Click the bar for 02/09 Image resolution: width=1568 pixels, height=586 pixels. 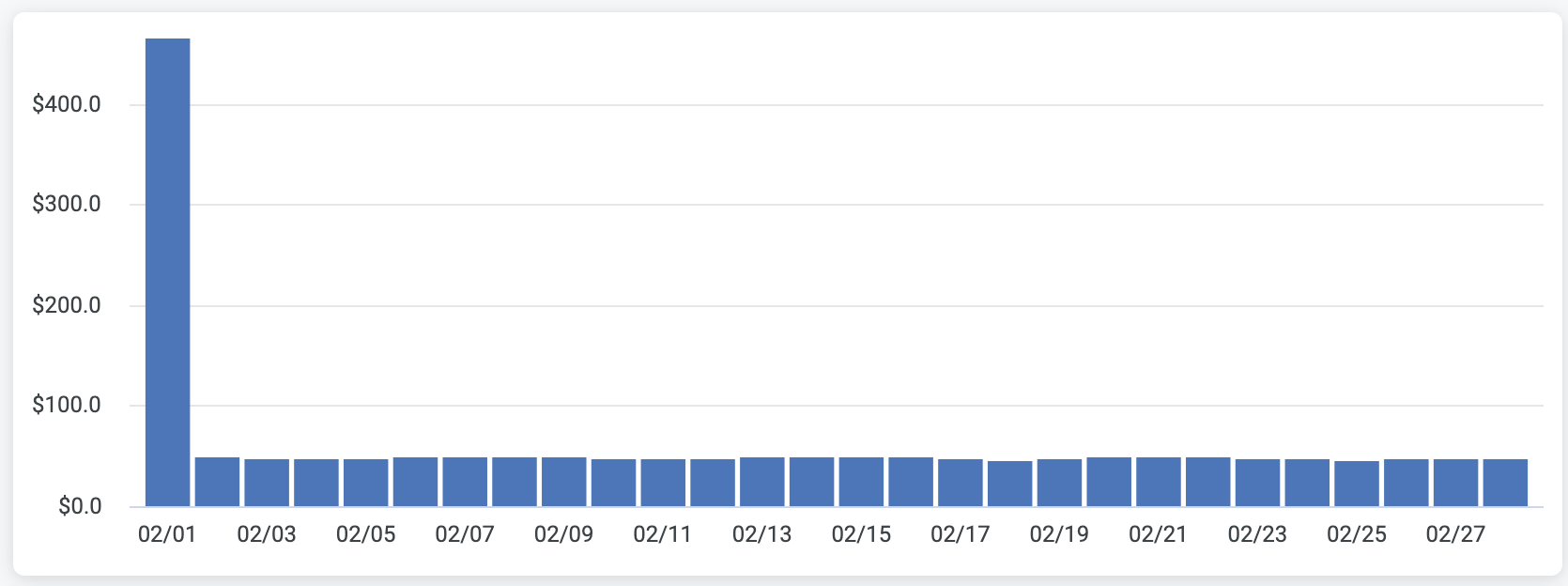[x=564, y=482]
